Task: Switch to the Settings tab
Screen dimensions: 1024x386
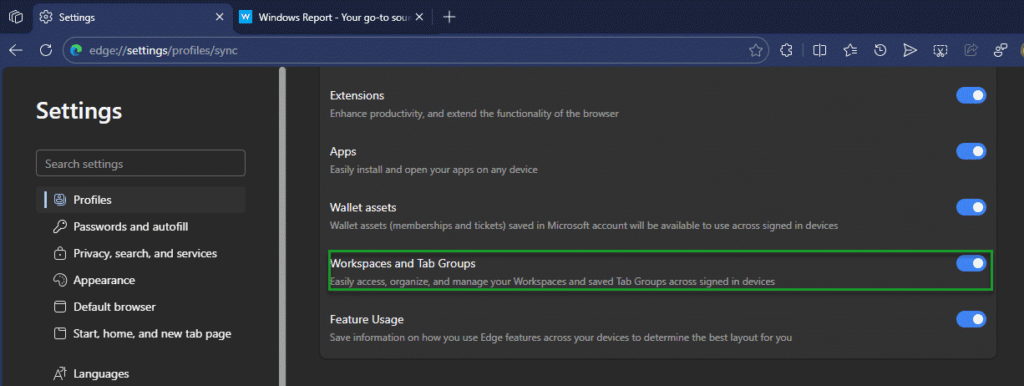Action: point(133,18)
